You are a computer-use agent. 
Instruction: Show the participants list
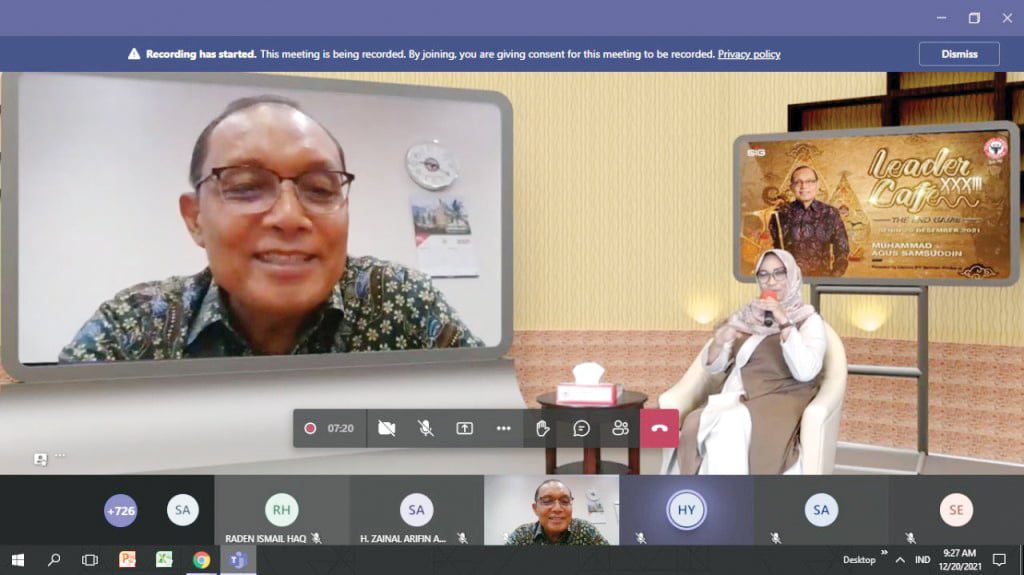(x=620, y=428)
